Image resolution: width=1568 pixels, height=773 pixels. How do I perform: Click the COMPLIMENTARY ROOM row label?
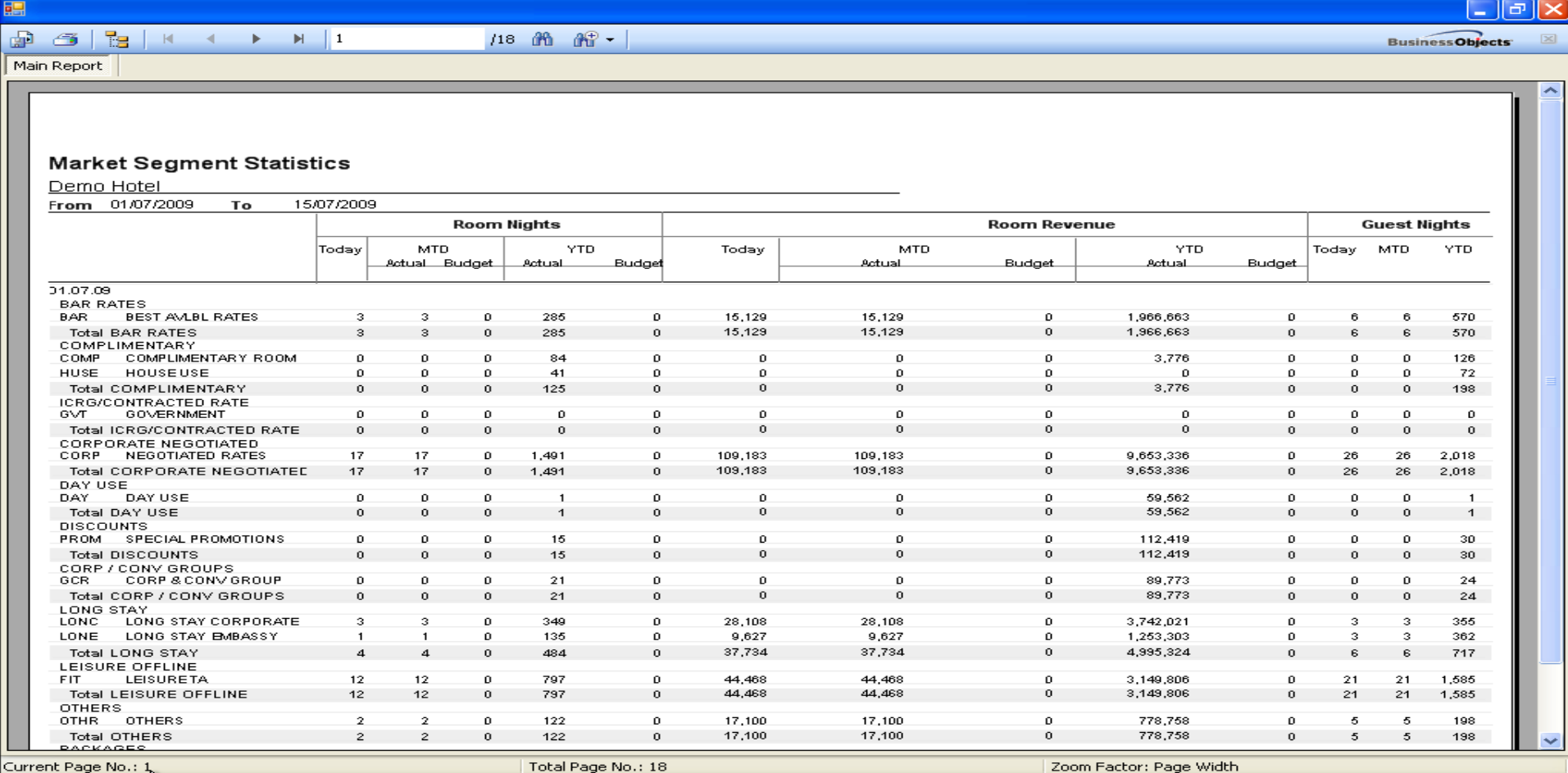[x=211, y=358]
